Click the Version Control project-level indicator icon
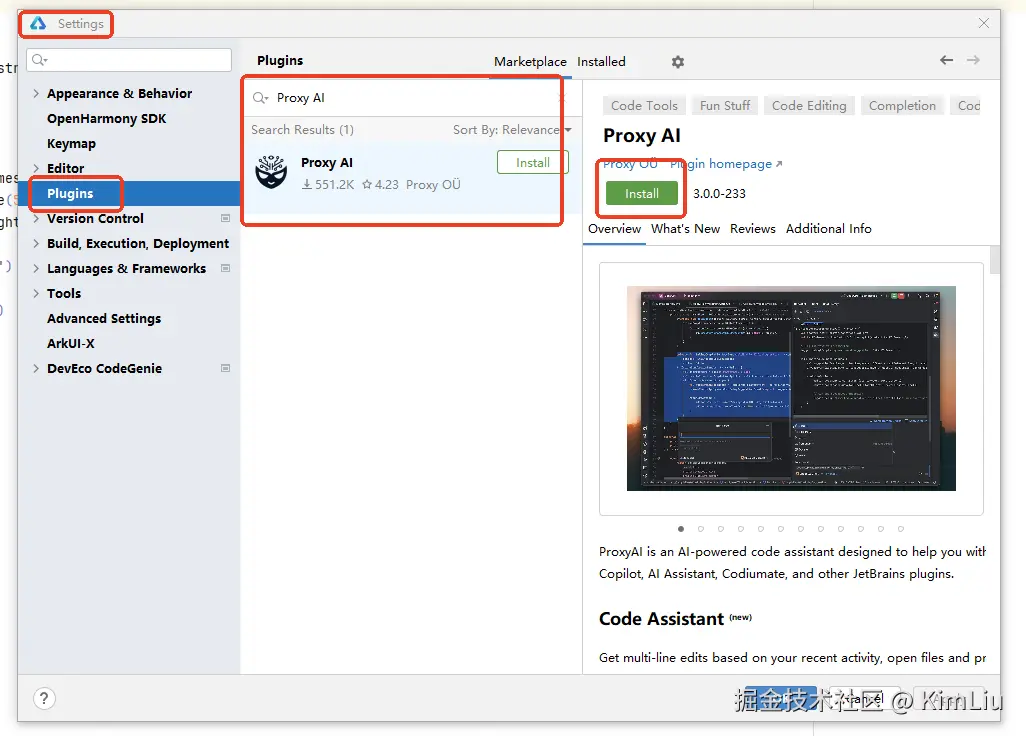The image size is (1026, 736). click(226, 219)
